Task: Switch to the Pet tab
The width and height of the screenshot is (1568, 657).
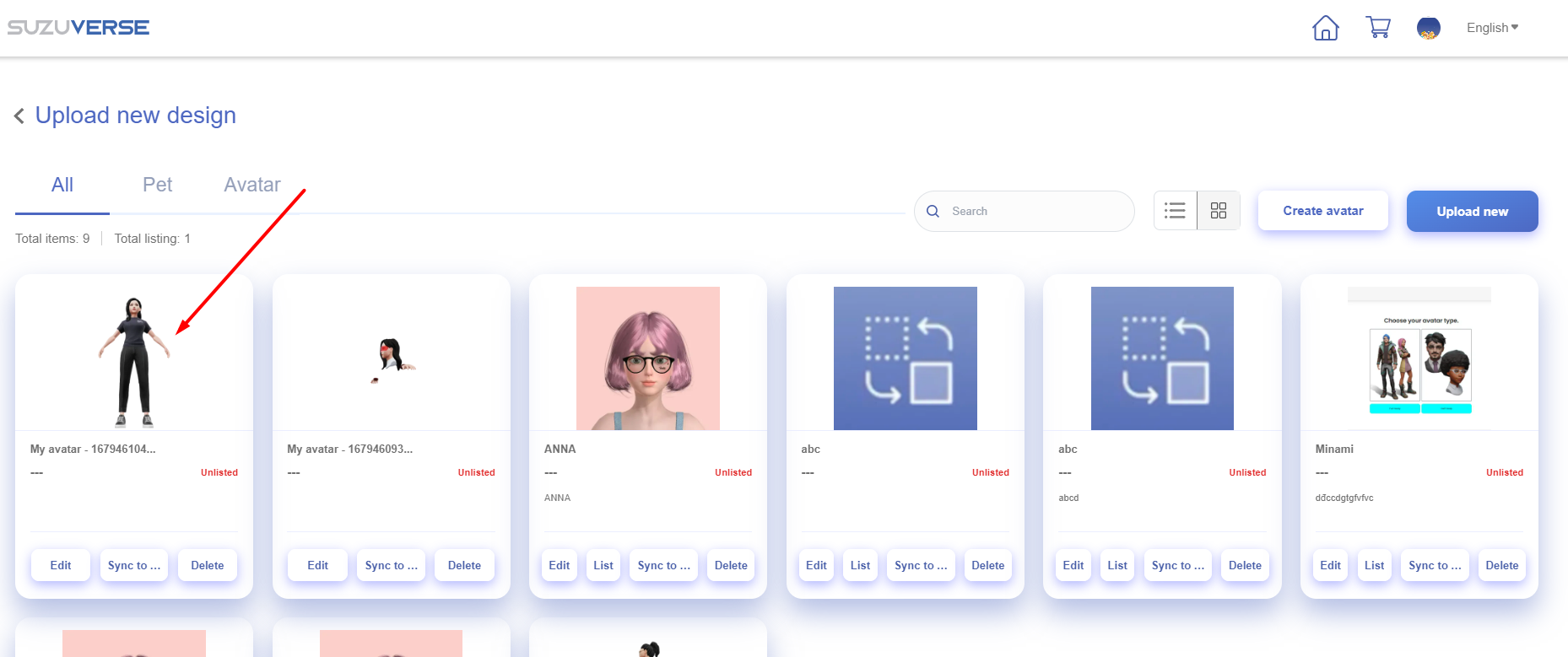Action: [x=157, y=185]
